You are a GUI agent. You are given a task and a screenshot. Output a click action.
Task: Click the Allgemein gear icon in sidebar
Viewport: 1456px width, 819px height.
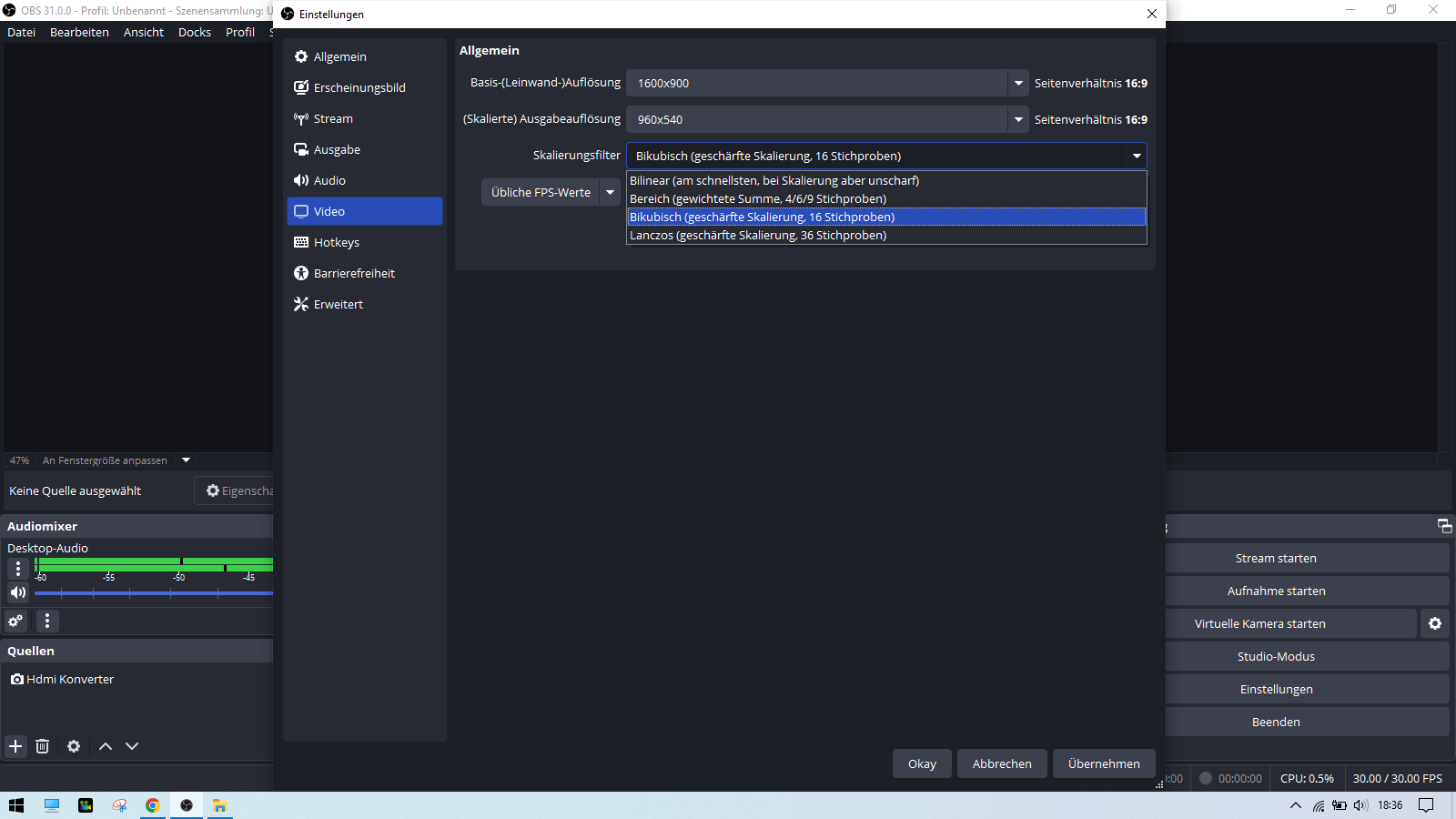[x=301, y=56]
